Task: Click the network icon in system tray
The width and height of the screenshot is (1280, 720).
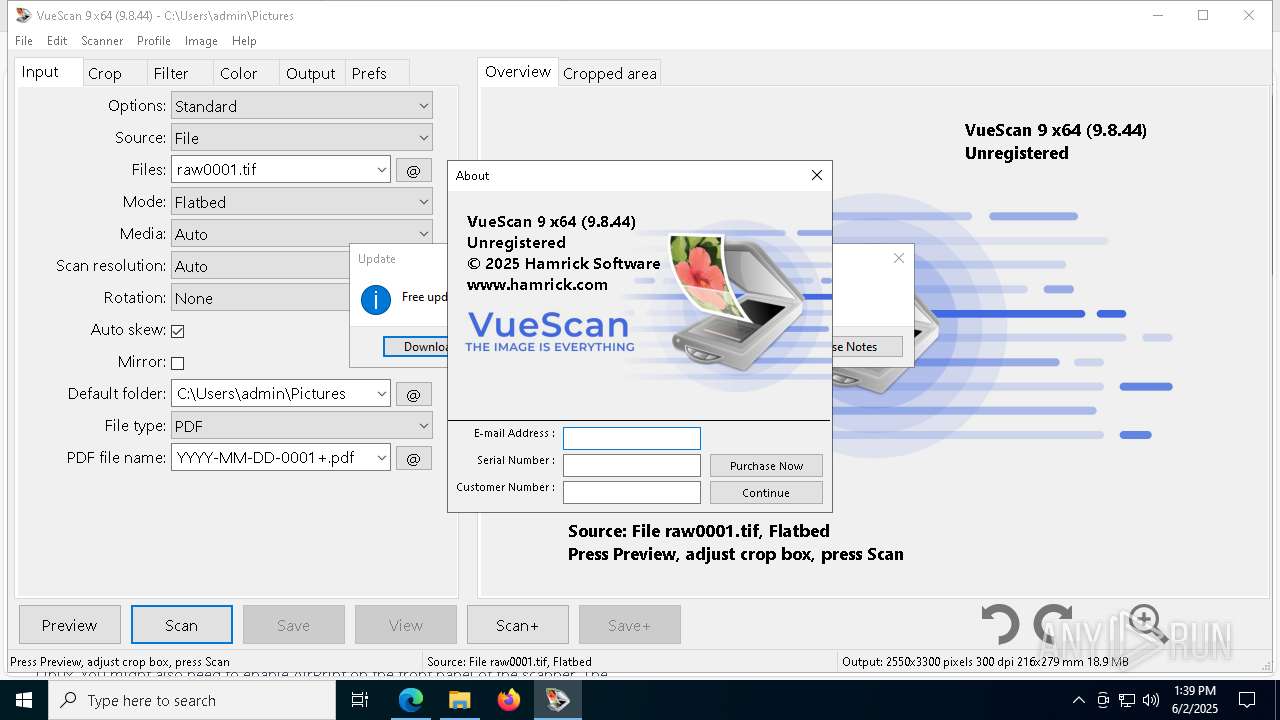Action: [x=1127, y=700]
